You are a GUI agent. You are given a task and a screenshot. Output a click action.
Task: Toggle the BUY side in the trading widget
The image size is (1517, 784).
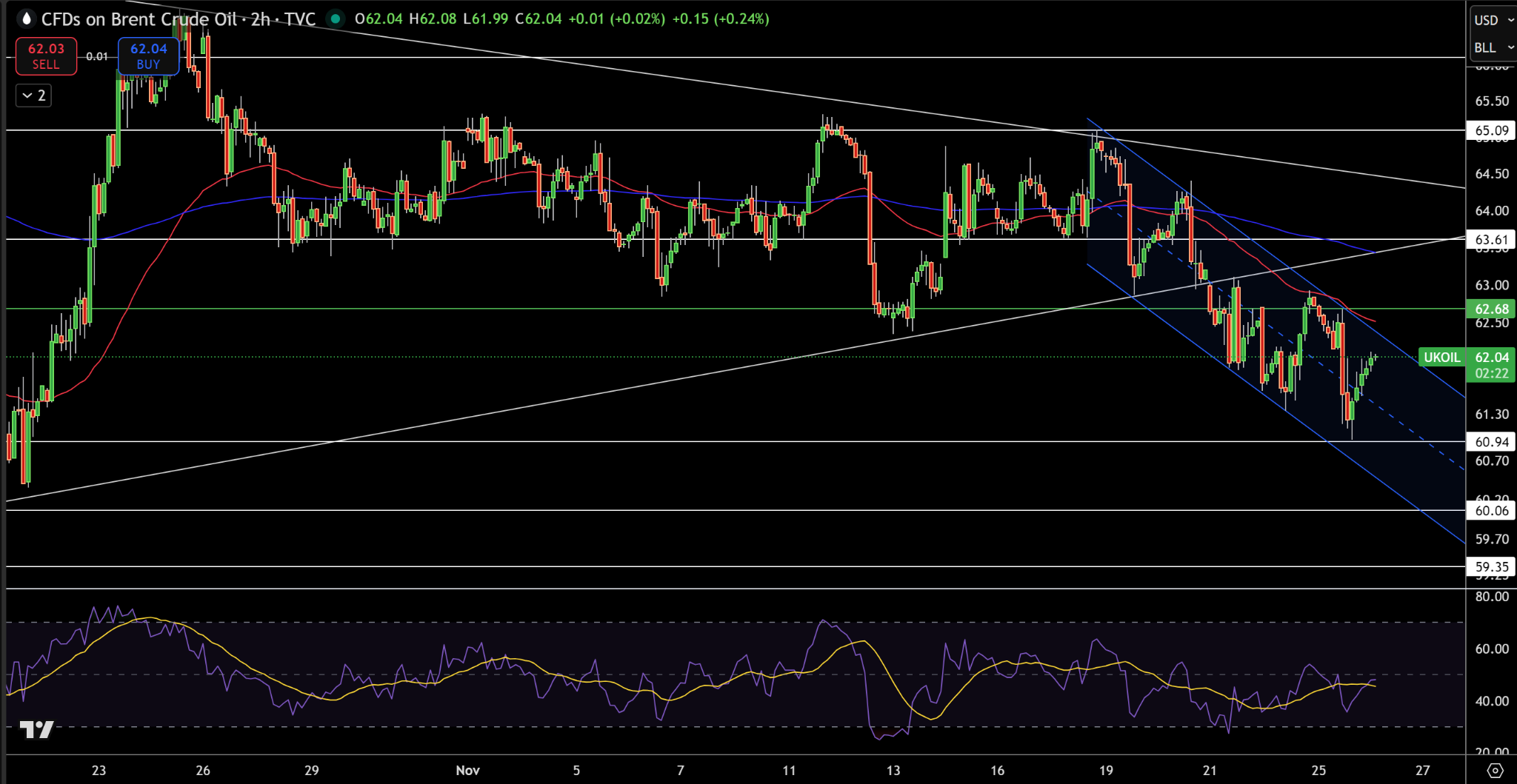[x=147, y=56]
